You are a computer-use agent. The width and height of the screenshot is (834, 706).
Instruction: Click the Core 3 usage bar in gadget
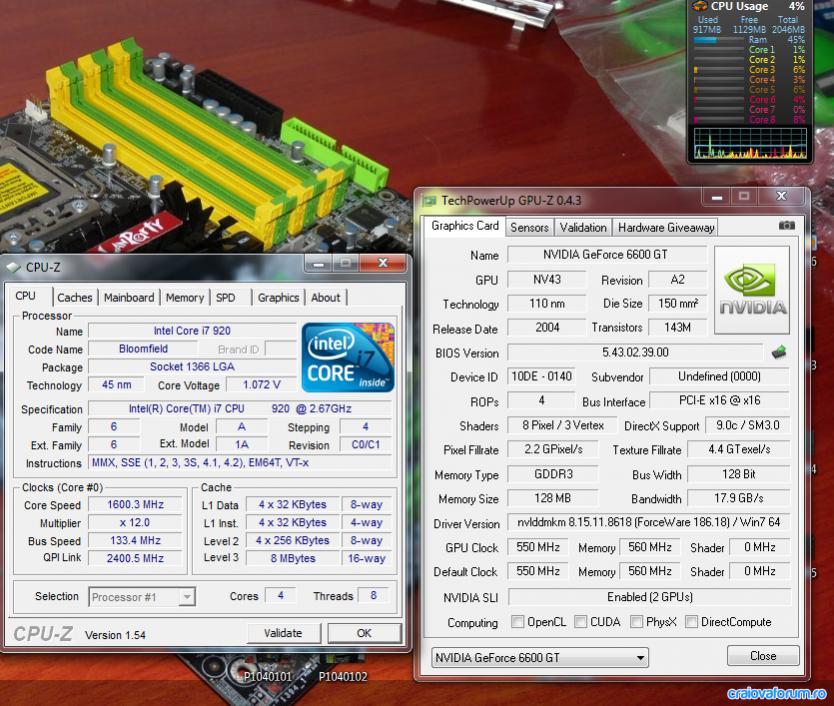pos(719,70)
